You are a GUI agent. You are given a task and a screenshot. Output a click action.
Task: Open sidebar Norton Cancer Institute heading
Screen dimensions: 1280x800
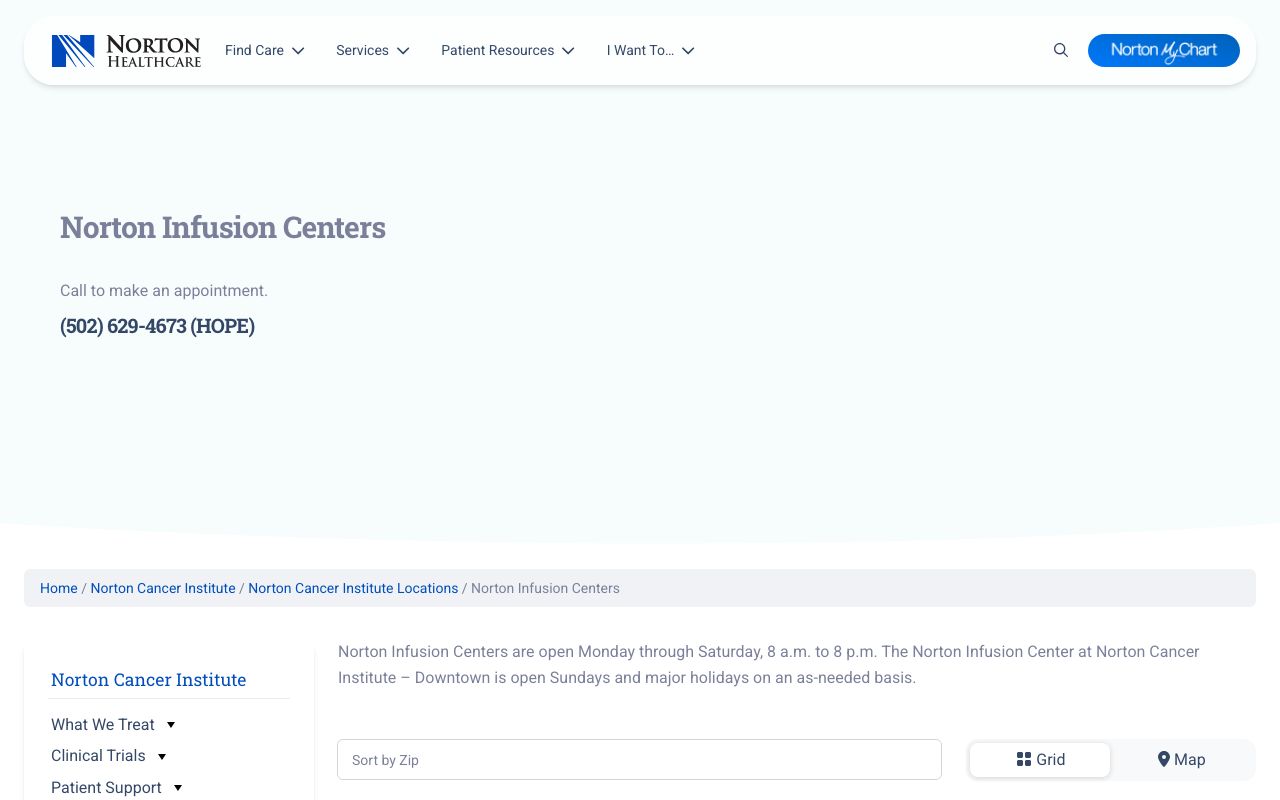pos(148,680)
